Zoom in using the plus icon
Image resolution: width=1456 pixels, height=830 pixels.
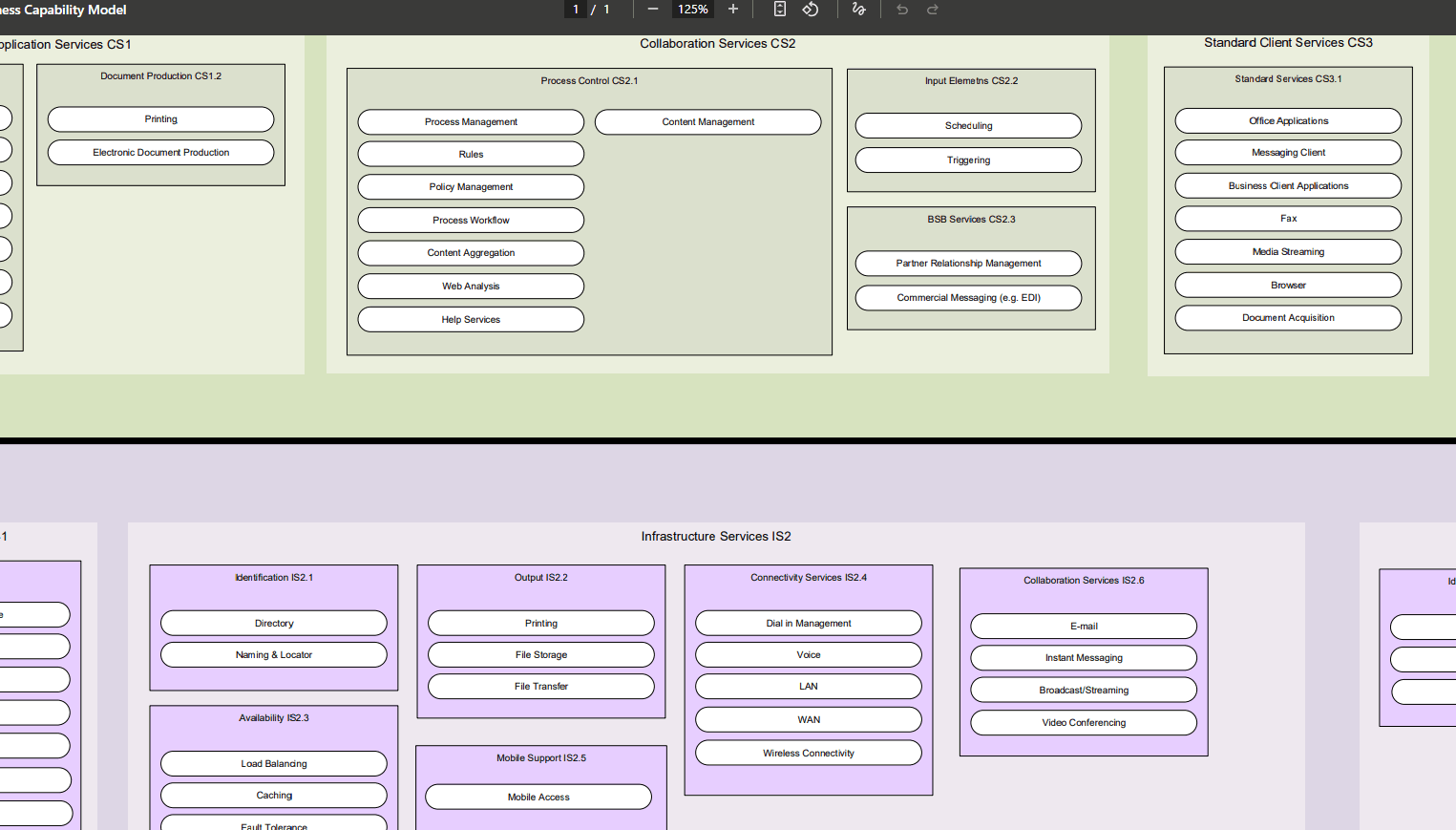click(733, 10)
